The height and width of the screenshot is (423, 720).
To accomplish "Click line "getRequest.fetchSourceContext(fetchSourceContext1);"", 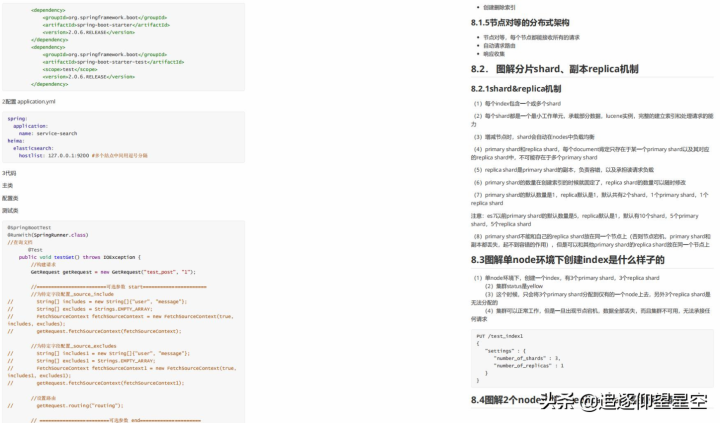I will coord(110,383).
